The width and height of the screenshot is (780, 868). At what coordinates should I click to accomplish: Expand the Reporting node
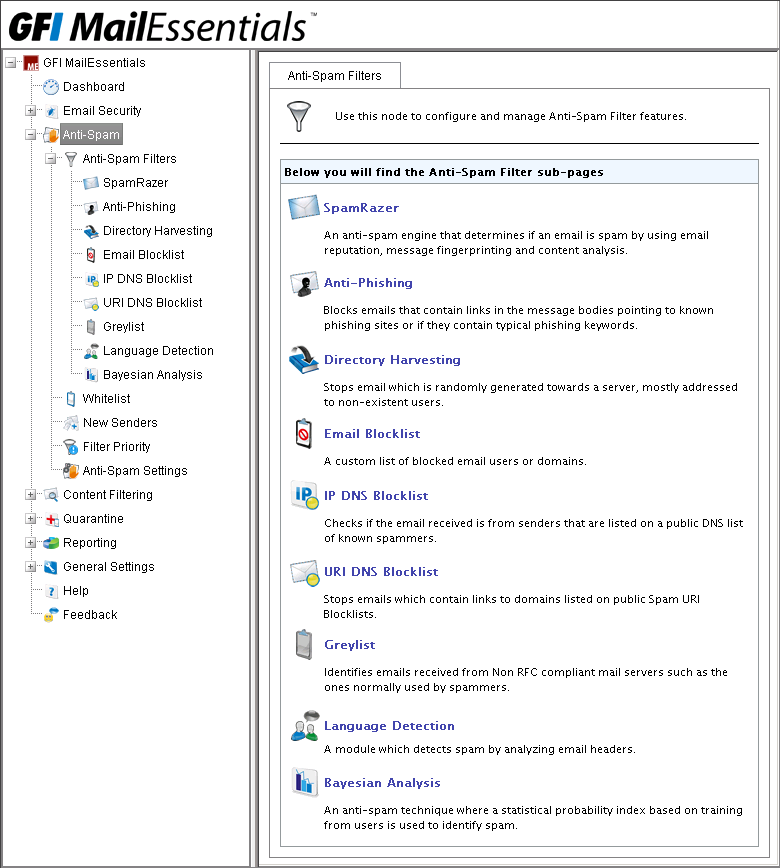point(30,542)
